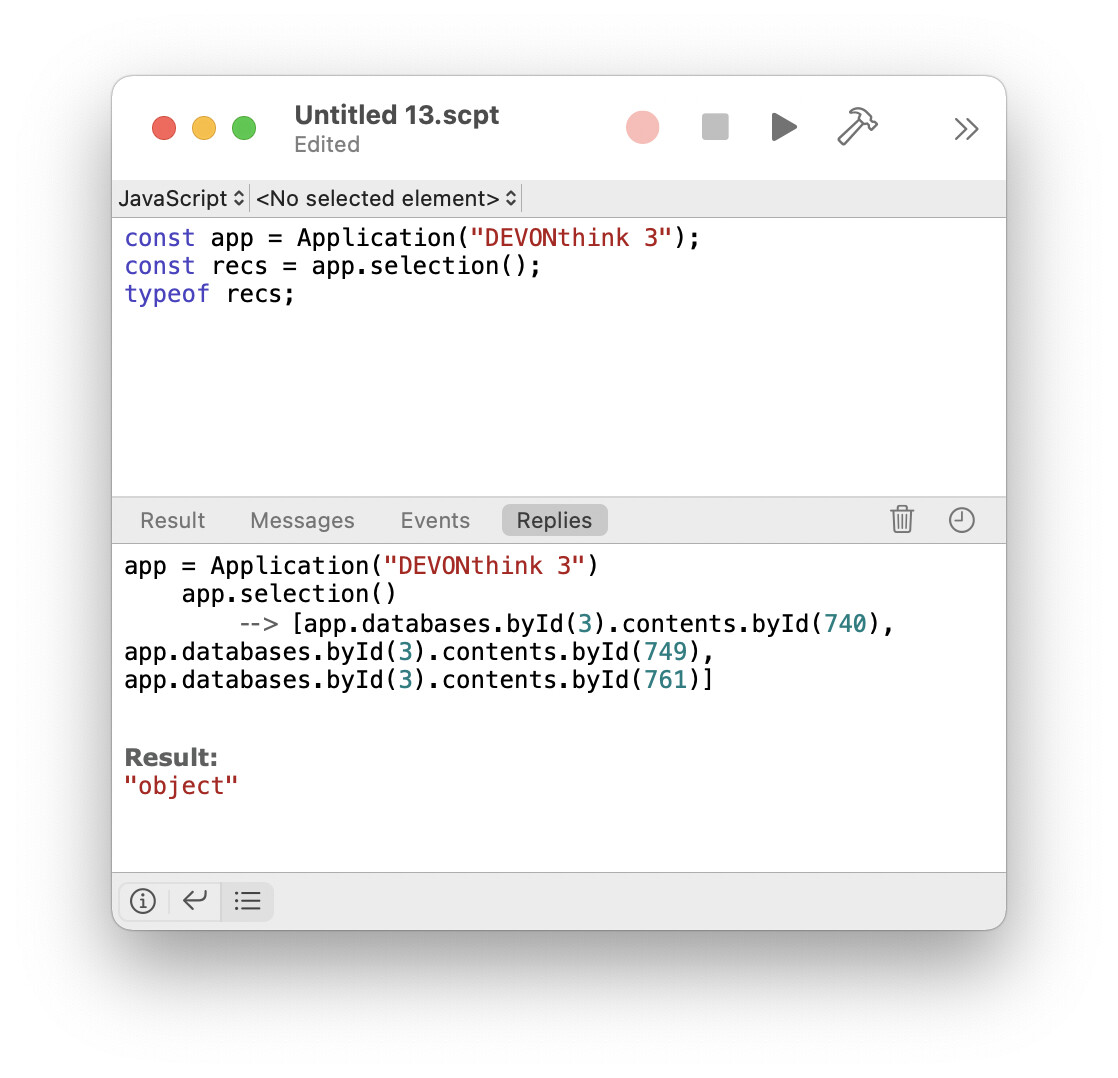Click the Untitled 13.scpt window title
Image resolution: width=1118 pixels, height=1078 pixels.
[396, 115]
